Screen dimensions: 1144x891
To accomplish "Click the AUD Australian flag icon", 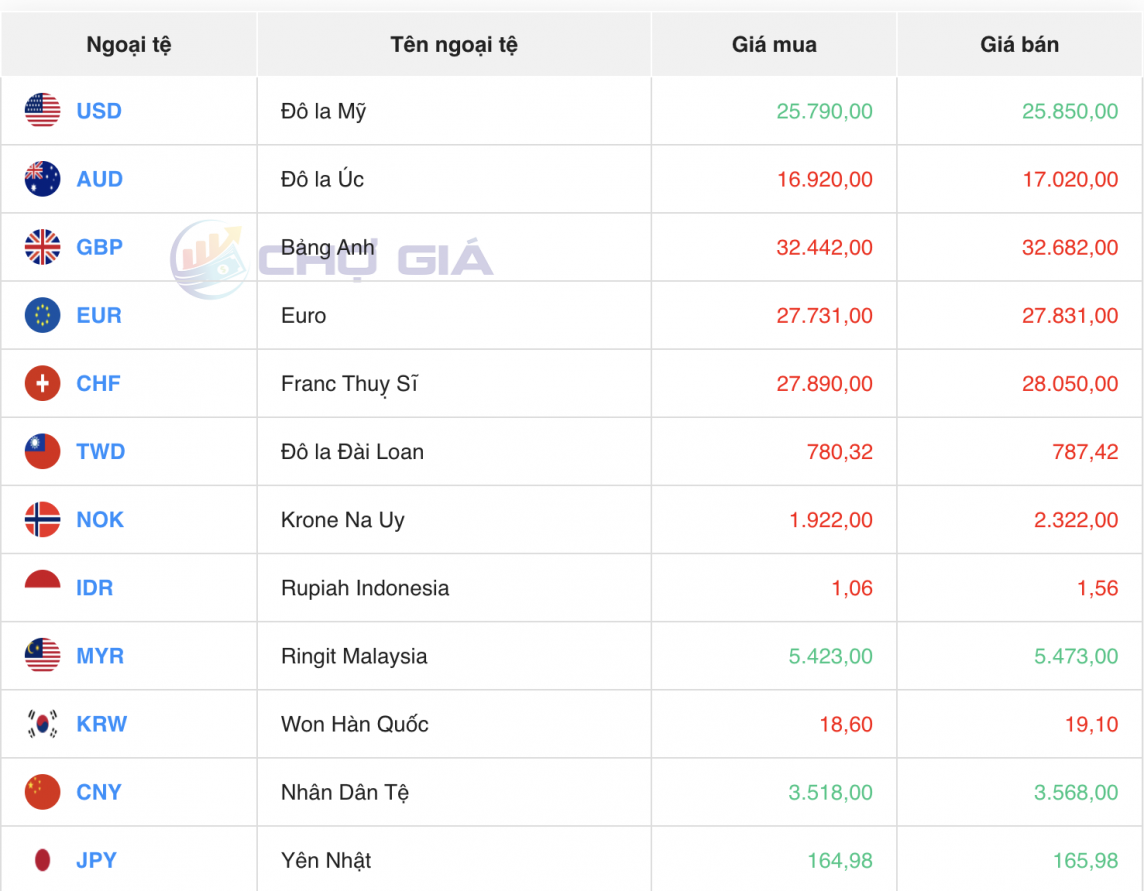I will click(43, 179).
